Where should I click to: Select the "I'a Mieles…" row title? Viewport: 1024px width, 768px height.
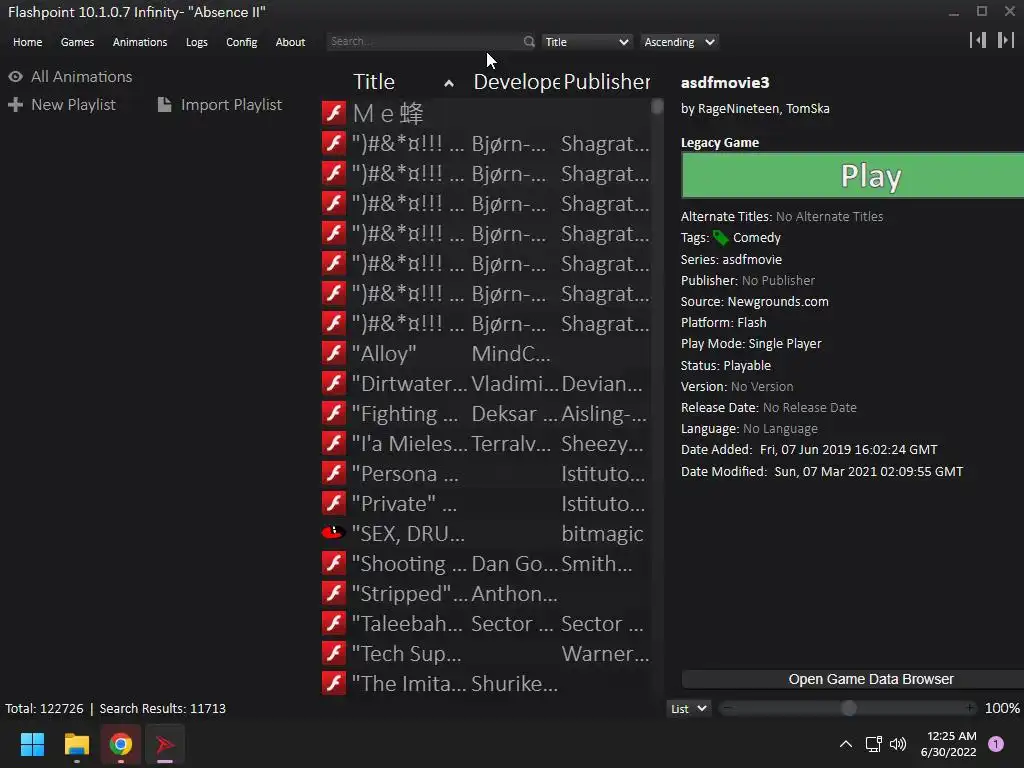point(409,443)
